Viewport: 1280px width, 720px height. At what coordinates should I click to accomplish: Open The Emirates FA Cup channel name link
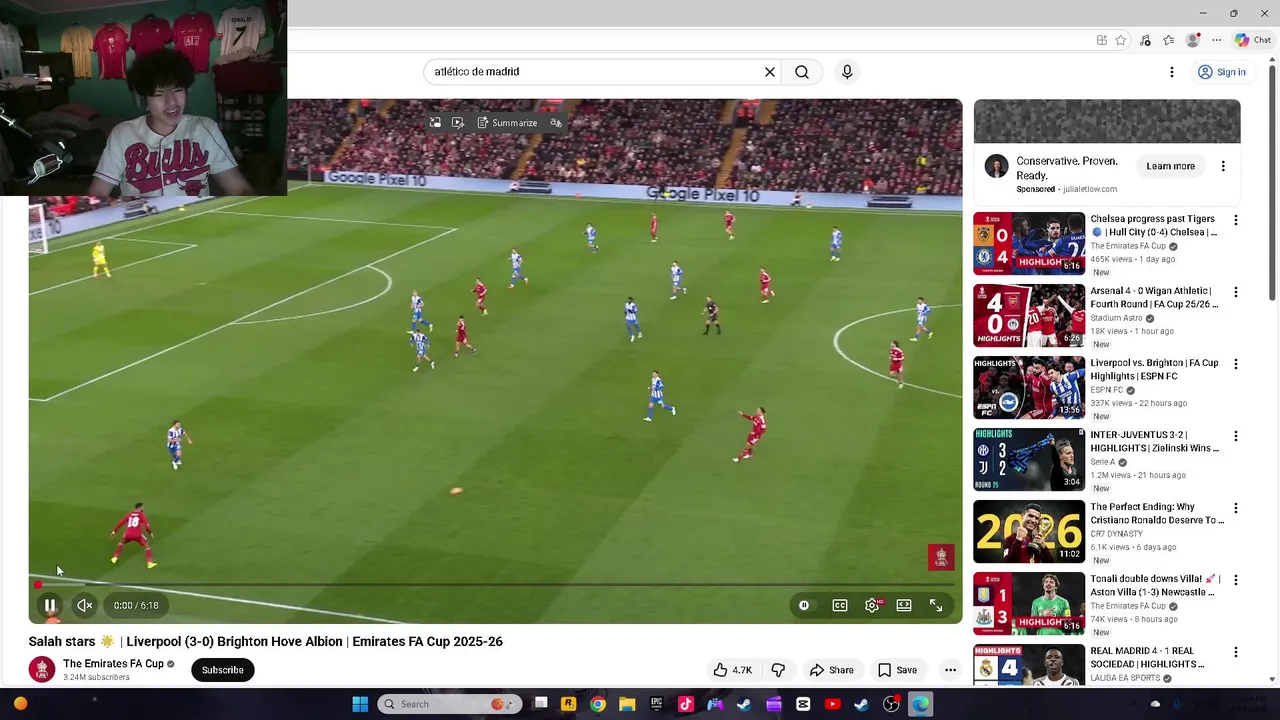coord(113,664)
